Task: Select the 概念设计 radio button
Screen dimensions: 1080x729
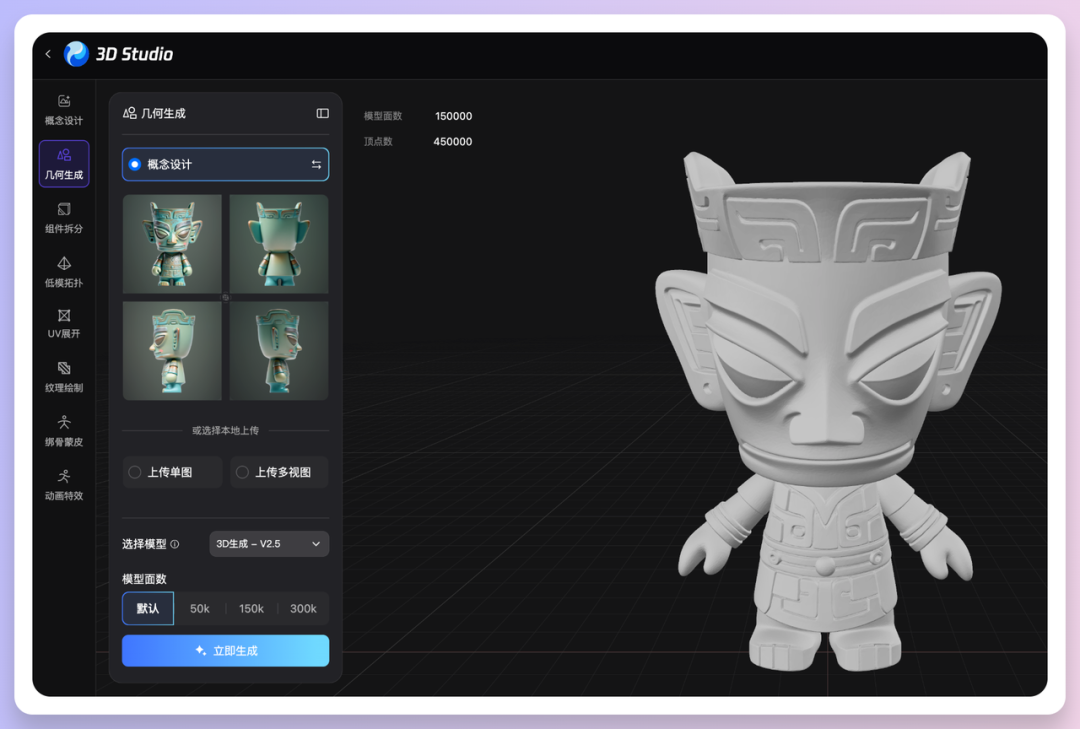Action: pos(135,165)
